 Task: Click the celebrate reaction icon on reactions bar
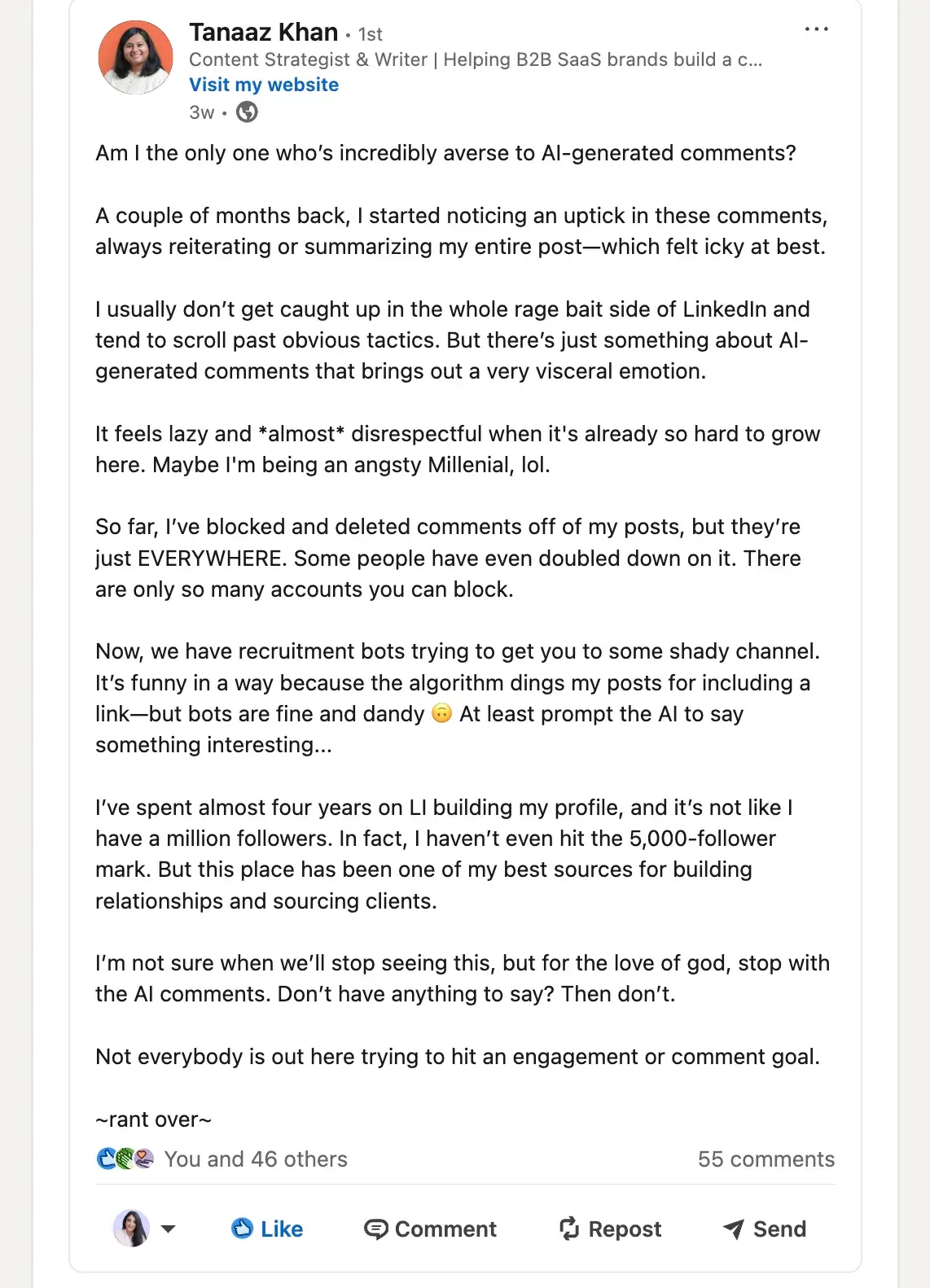(x=124, y=1158)
